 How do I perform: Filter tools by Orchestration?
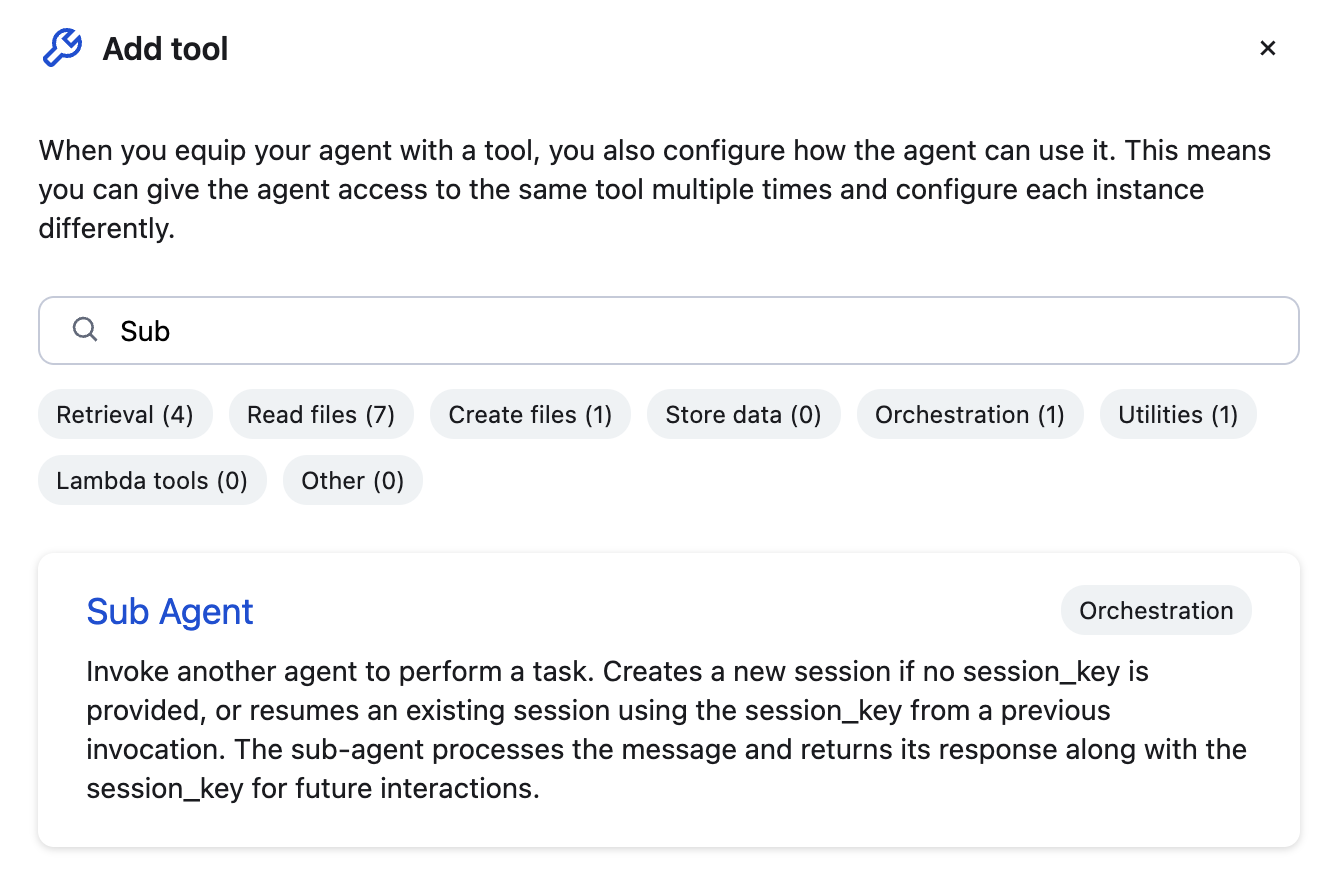point(969,413)
